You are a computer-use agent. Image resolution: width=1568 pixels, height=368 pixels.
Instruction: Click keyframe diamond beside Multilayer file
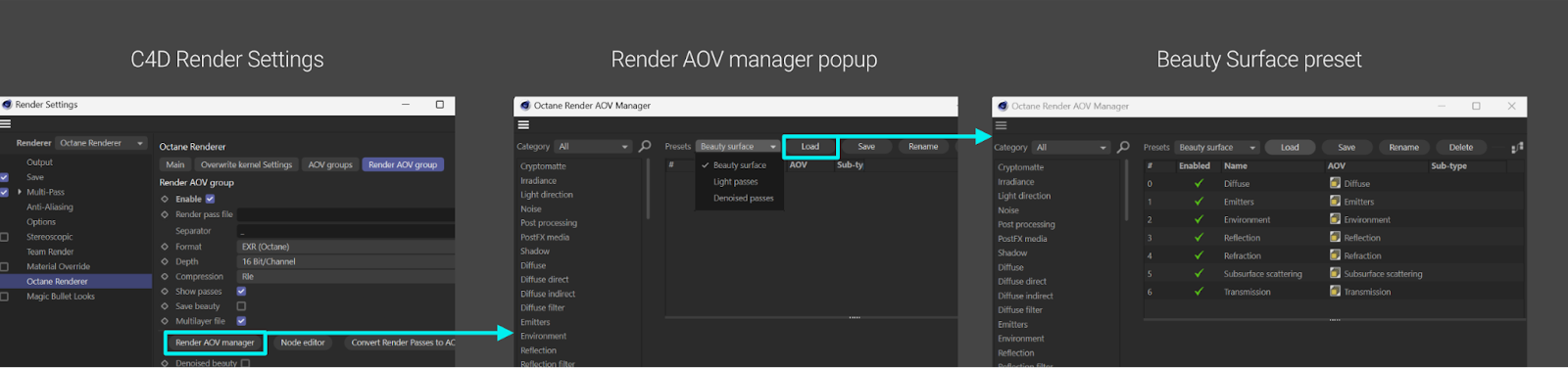[x=165, y=321]
